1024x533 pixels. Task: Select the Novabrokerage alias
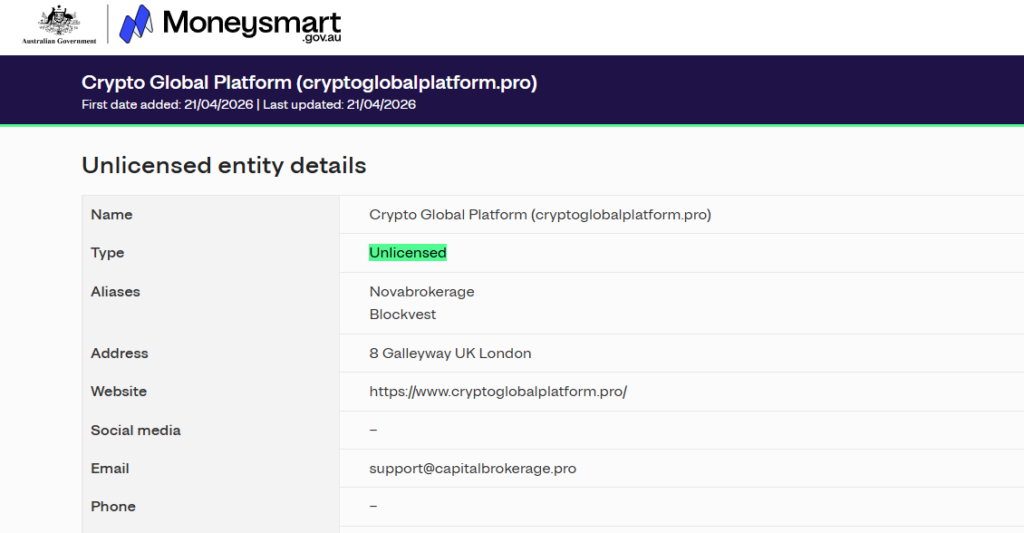[422, 291]
